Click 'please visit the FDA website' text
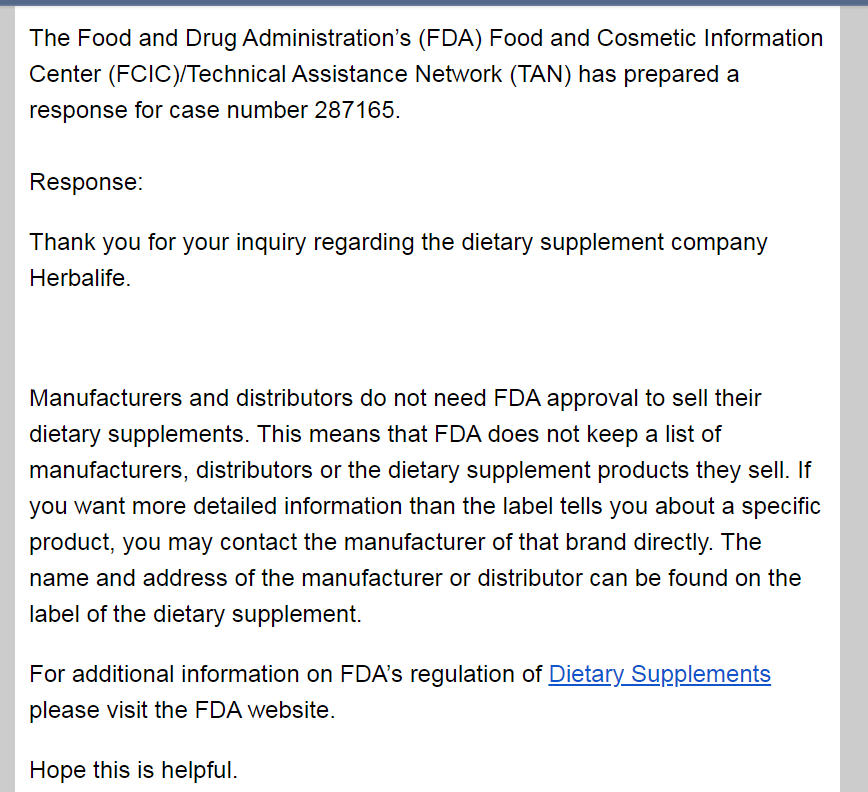Image resolution: width=868 pixels, height=792 pixels. click(x=182, y=710)
